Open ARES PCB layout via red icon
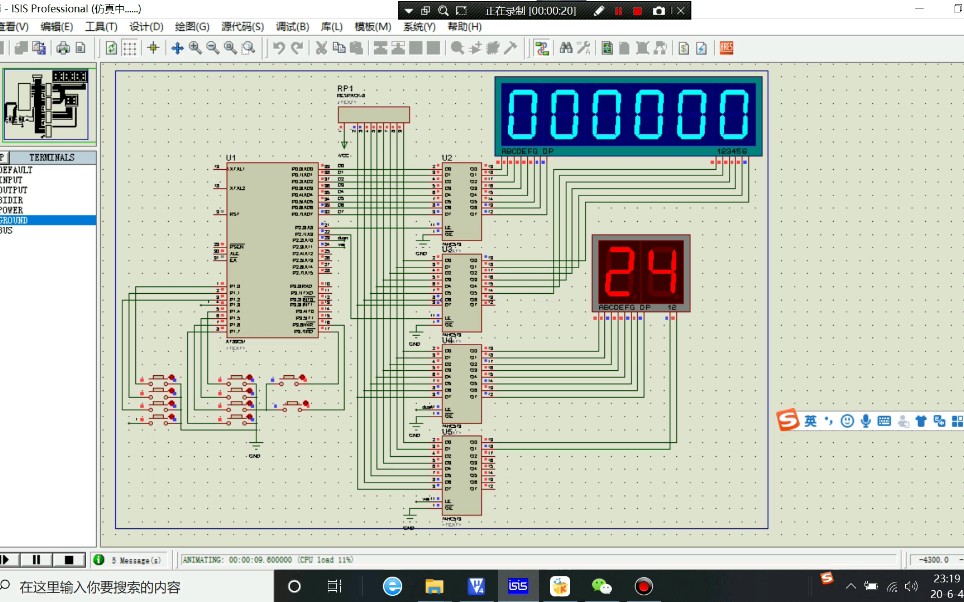The image size is (964, 602). coord(727,48)
